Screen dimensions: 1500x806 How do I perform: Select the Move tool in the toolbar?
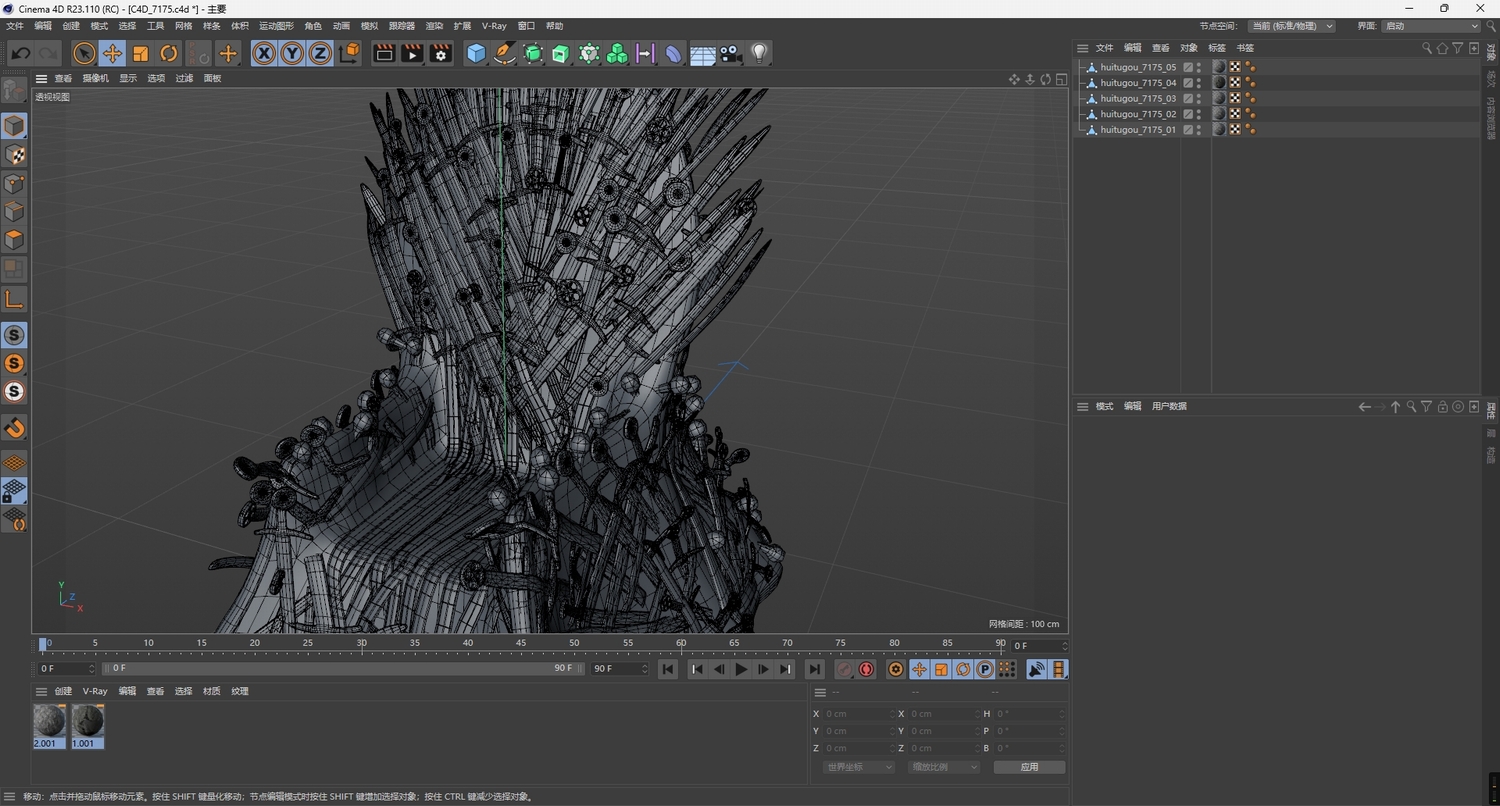[x=112, y=53]
